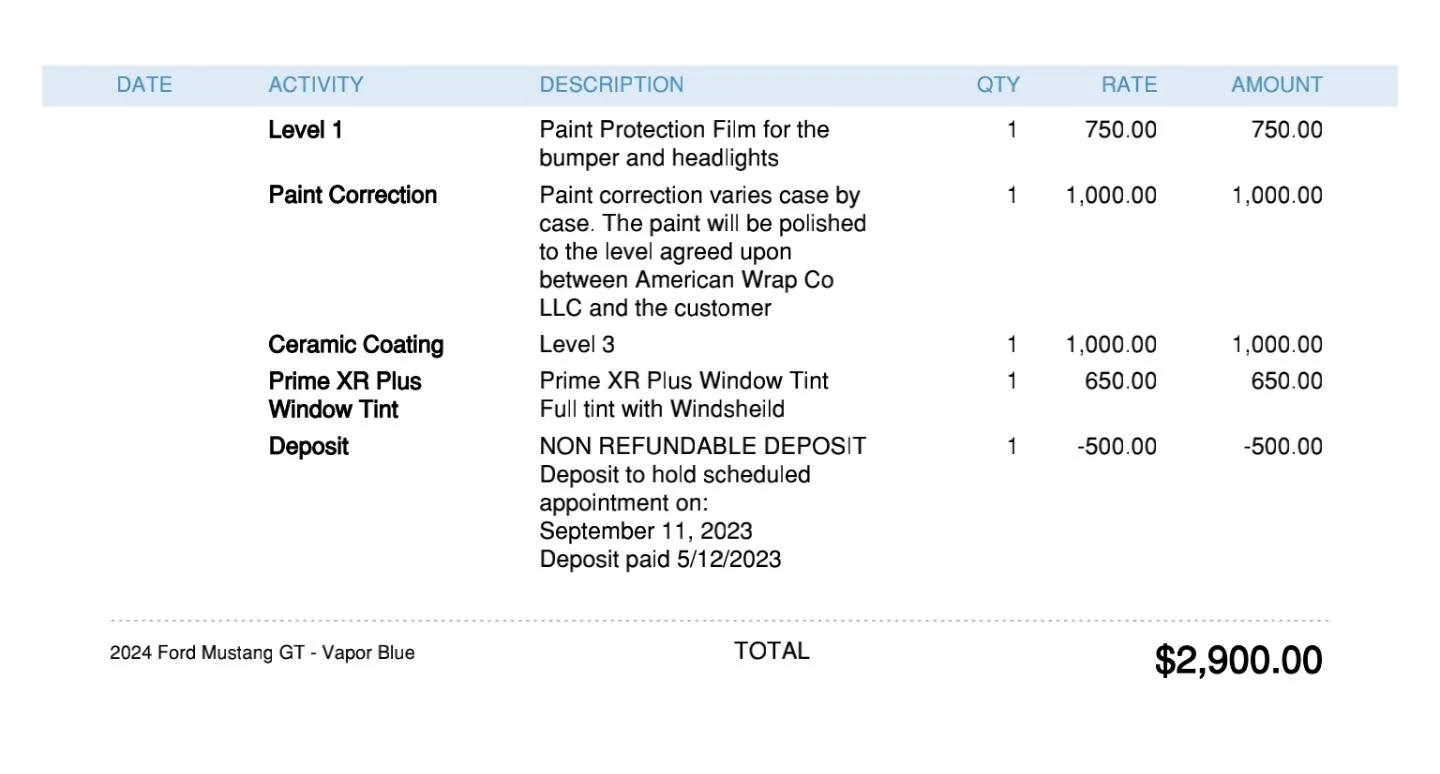The height and width of the screenshot is (774, 1440).
Task: Click the ACTIVITY column header
Action: [x=316, y=85]
